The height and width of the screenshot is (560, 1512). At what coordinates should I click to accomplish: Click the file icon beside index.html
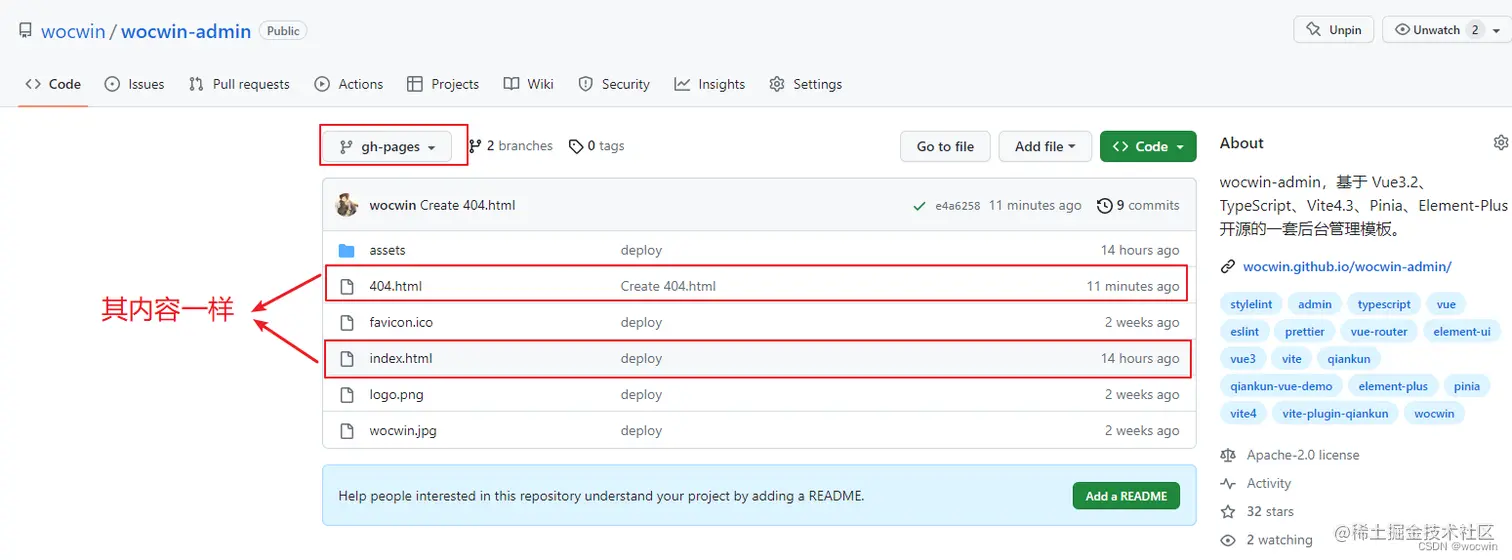click(347, 358)
